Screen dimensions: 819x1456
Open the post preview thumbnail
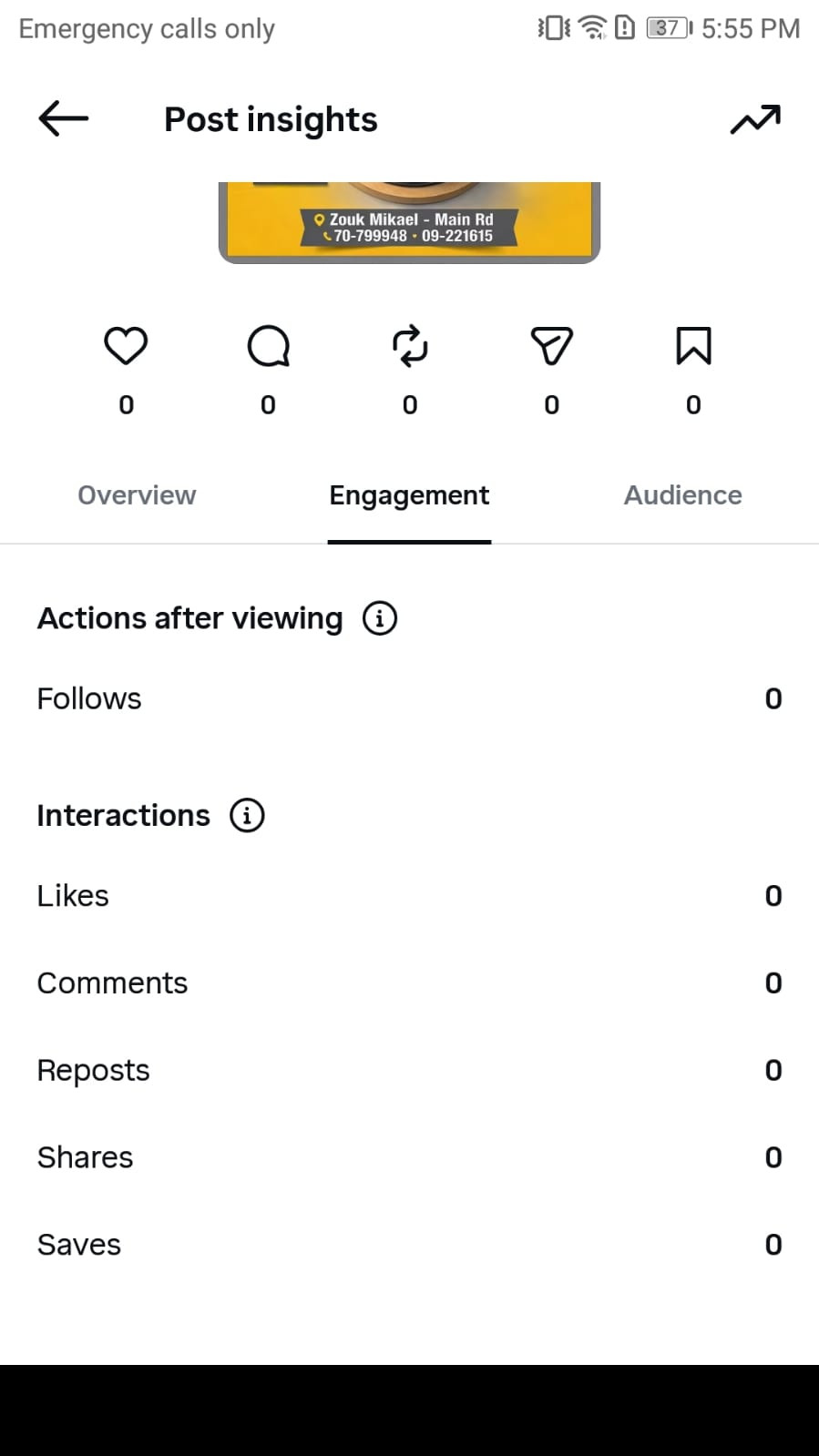409,223
